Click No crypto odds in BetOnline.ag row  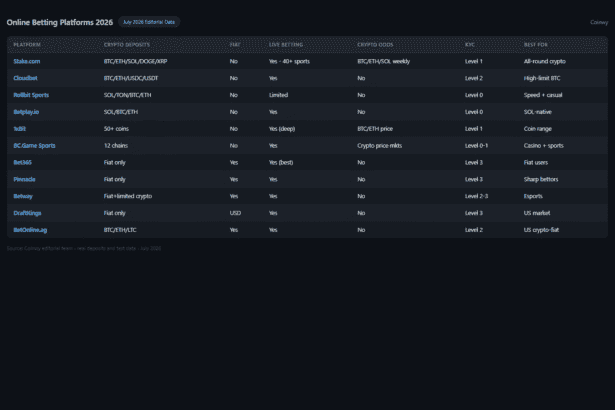click(361, 230)
